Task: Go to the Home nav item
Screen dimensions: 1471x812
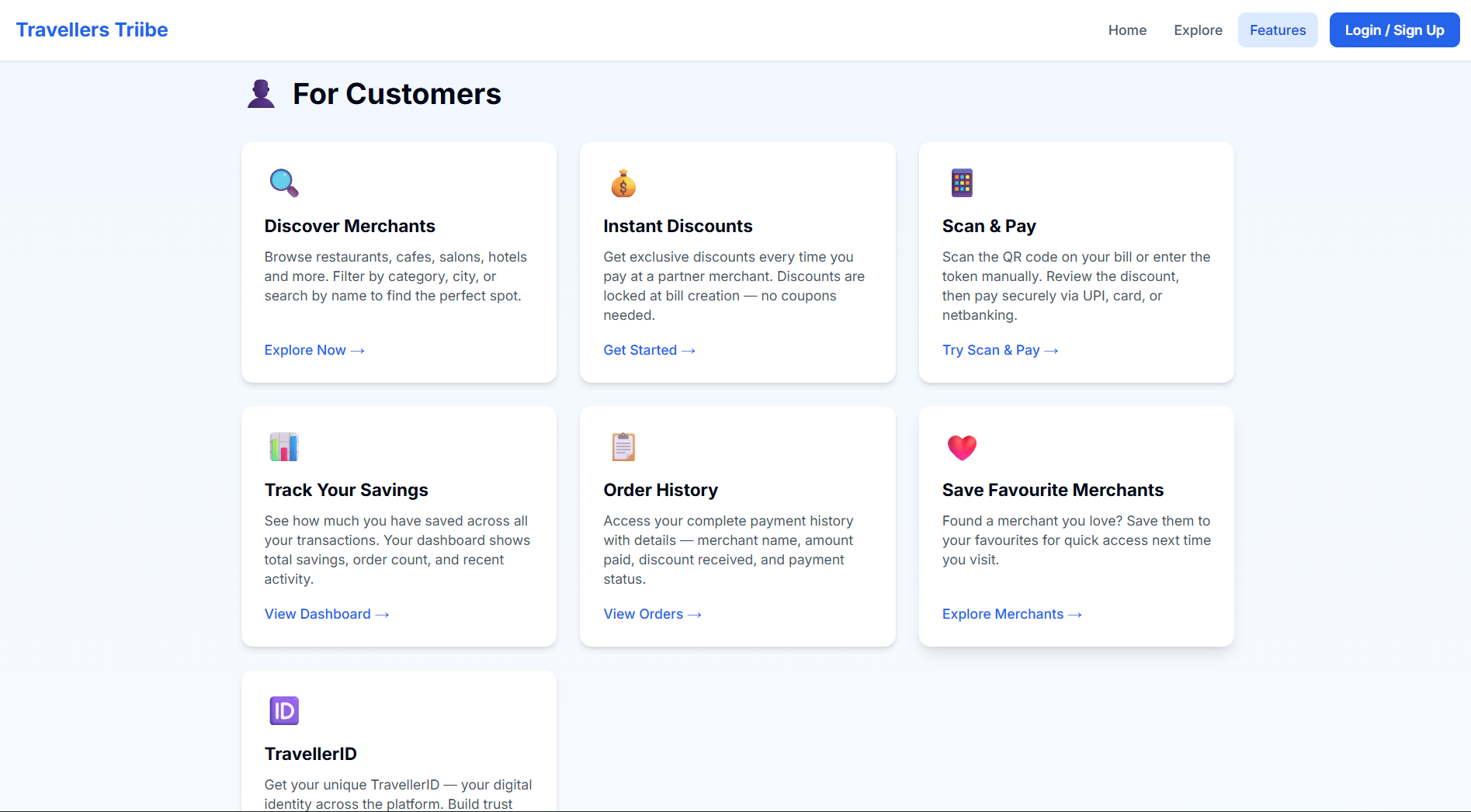Action: (1127, 30)
